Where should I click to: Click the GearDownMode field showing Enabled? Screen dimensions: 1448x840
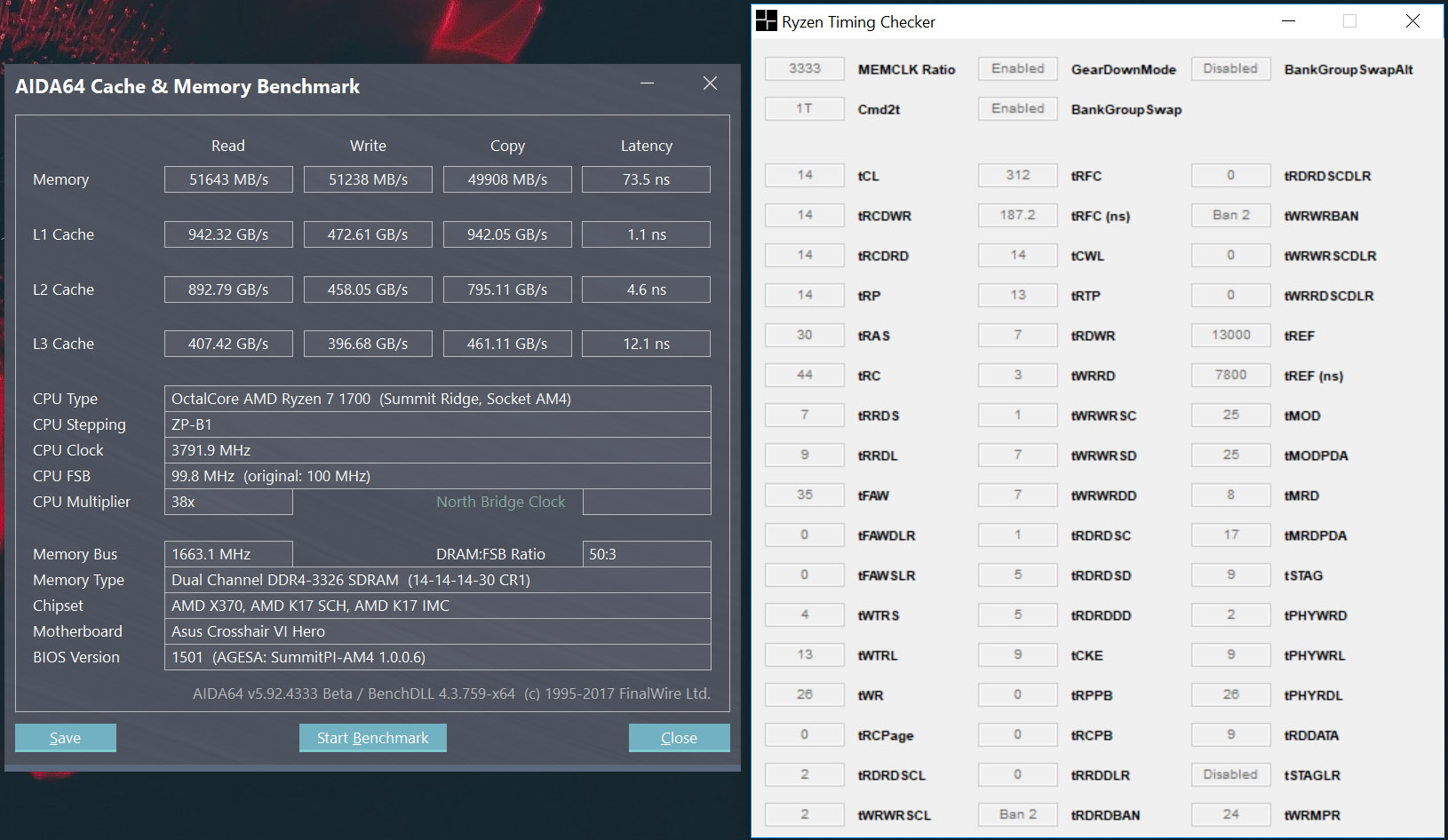click(1018, 68)
